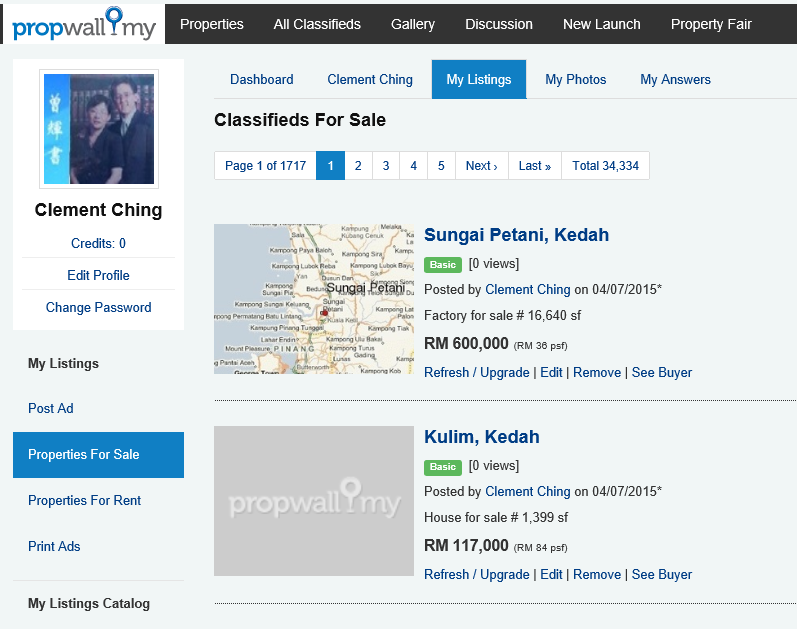Viewport: 797px width, 631px height.
Task: Open Print Ads in sidebar
Action: (x=54, y=546)
